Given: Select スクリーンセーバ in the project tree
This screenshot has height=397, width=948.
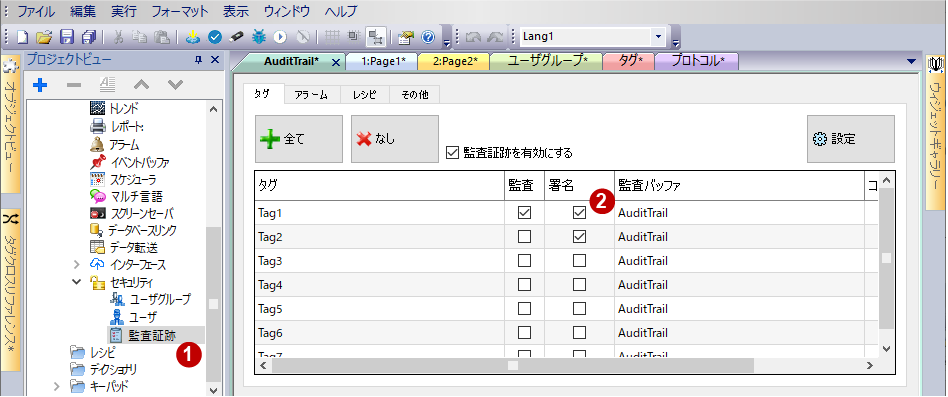Looking at the screenshot, I should [132, 213].
